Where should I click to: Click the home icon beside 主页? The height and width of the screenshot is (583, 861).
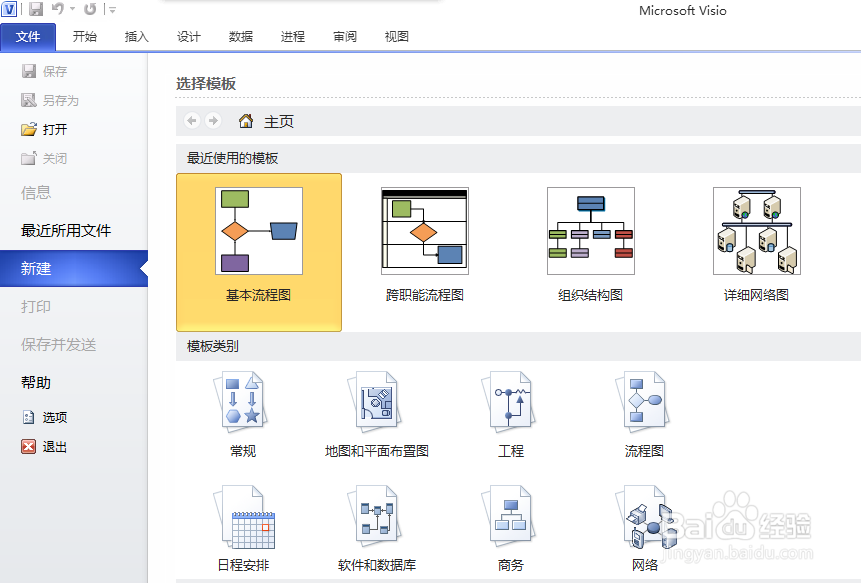tap(245, 121)
